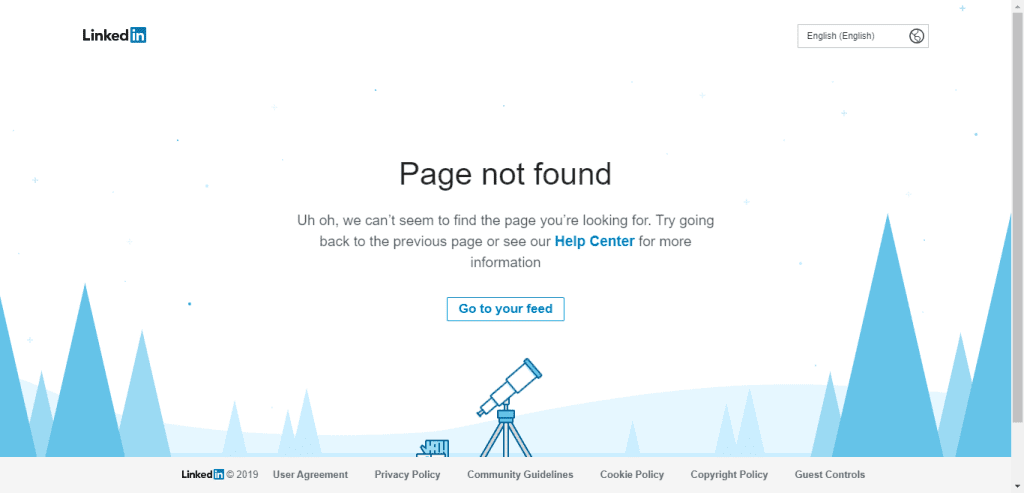The image size is (1024, 493).
Task: Click the small LinkedIn logo in footer
Action: tap(202, 475)
